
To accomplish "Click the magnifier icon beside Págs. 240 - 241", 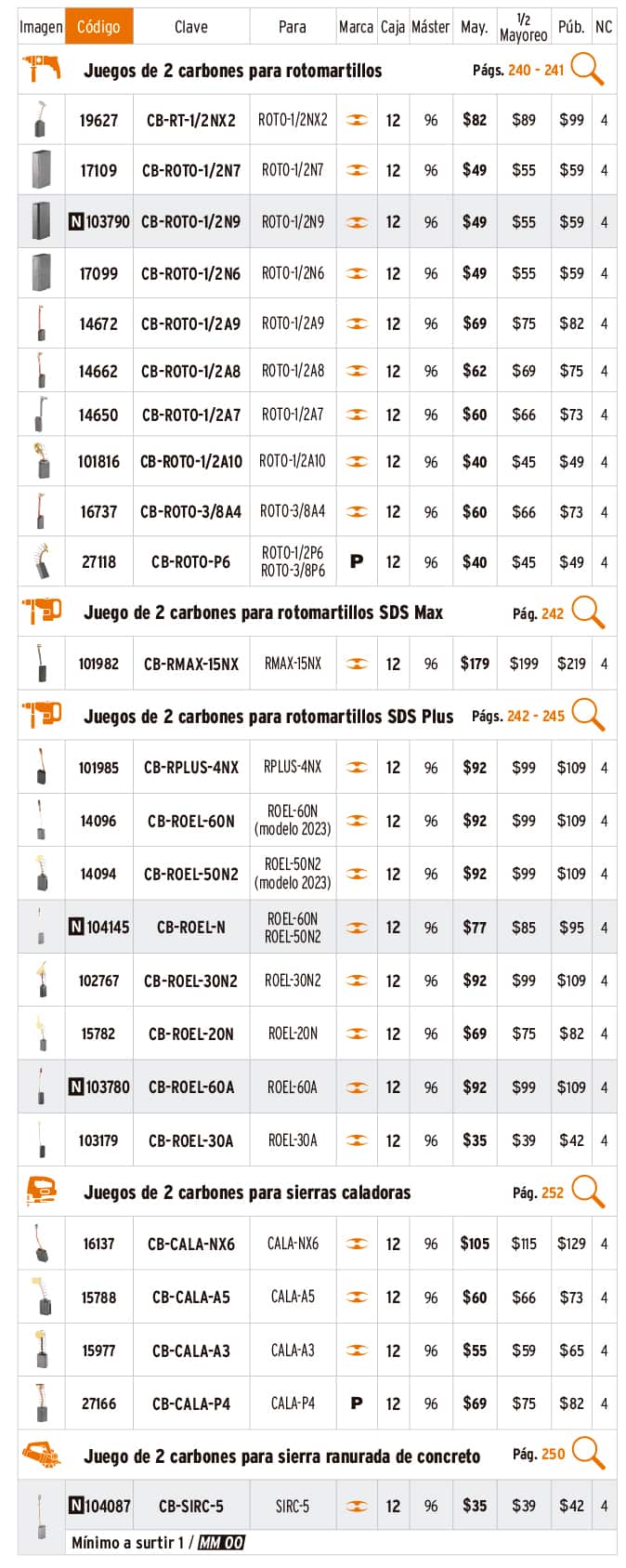I will [x=587, y=69].
